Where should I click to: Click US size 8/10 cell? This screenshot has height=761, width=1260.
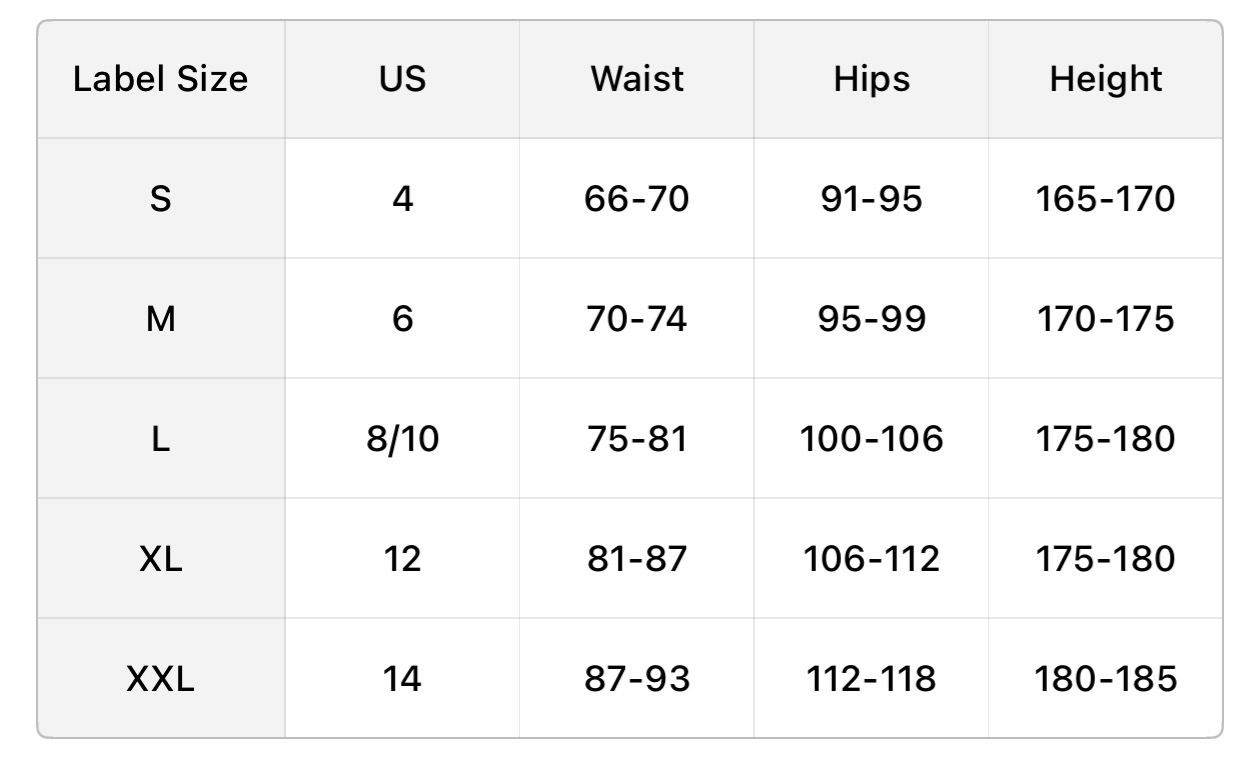(x=402, y=439)
